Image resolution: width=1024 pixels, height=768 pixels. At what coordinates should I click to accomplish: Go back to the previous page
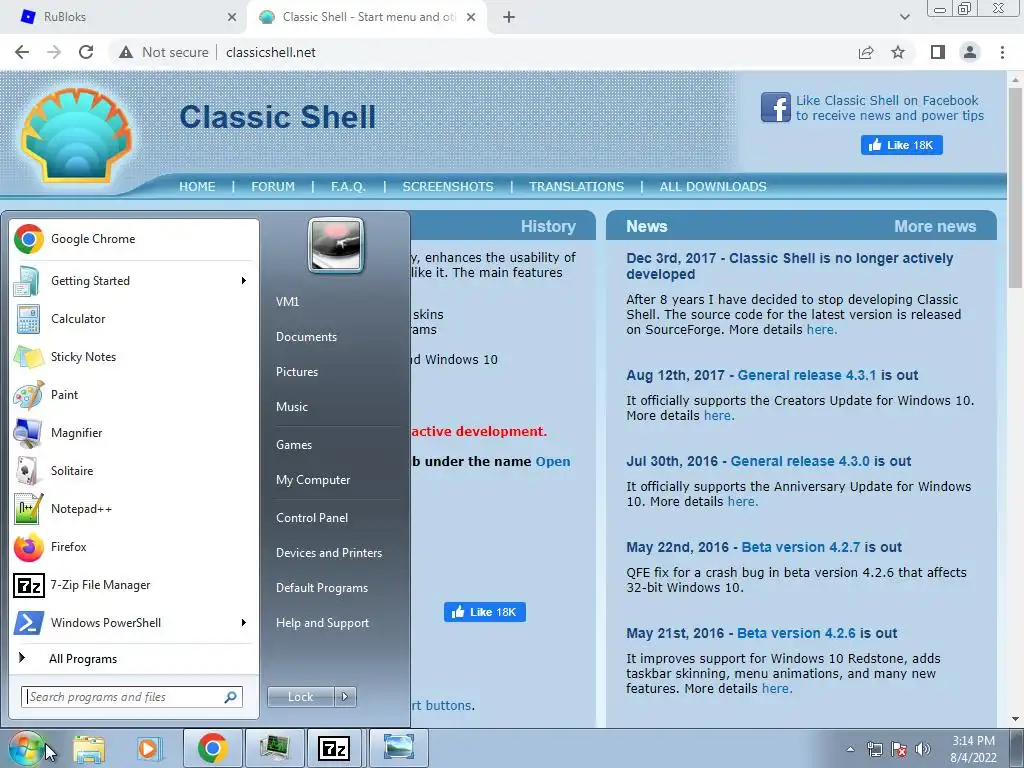pyautogui.click(x=22, y=52)
